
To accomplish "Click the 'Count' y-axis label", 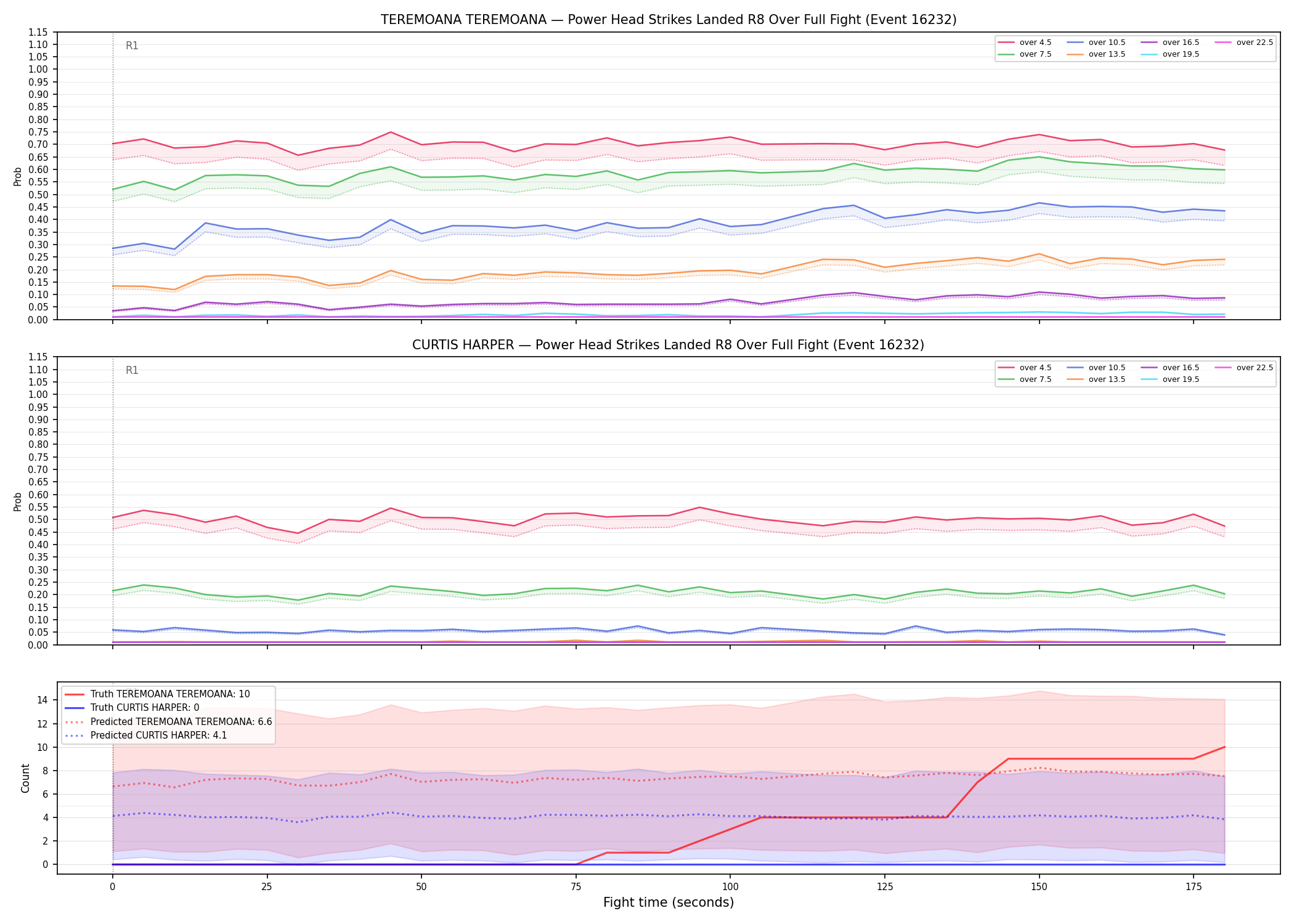I will (x=25, y=779).
